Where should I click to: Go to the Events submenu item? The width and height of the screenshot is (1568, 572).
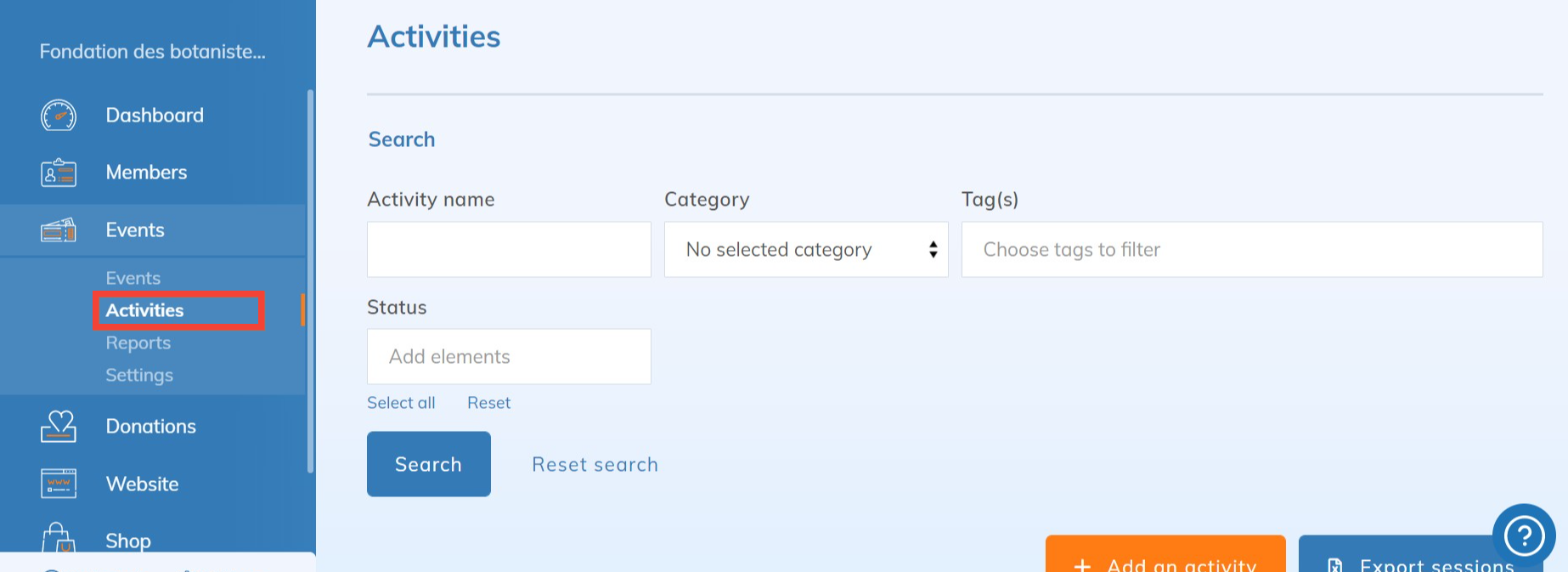(x=133, y=278)
